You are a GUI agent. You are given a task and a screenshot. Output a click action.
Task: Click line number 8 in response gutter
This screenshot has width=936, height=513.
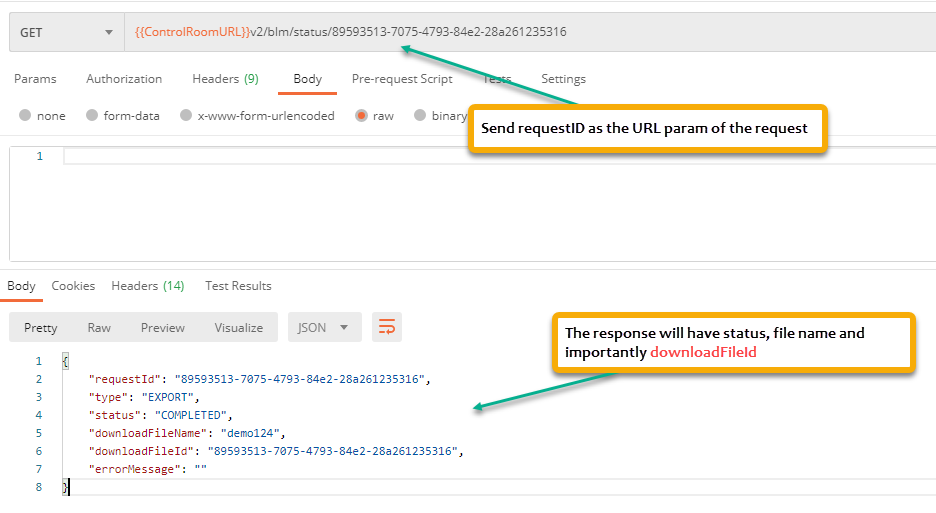tap(39, 487)
